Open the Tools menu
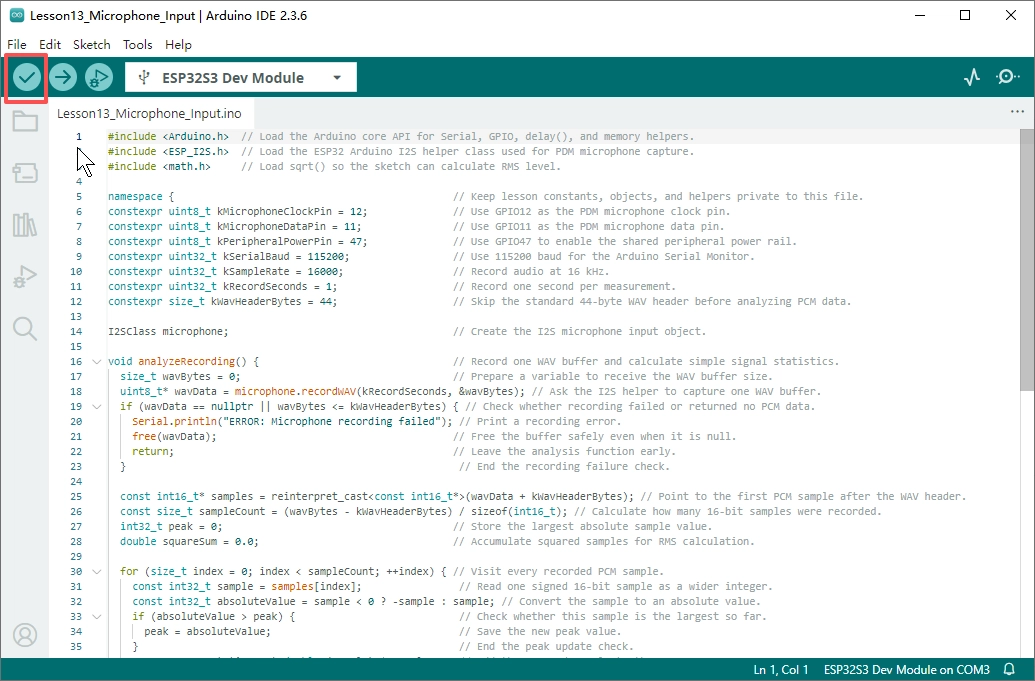Viewport: 1035px width, 681px height. pos(137,44)
